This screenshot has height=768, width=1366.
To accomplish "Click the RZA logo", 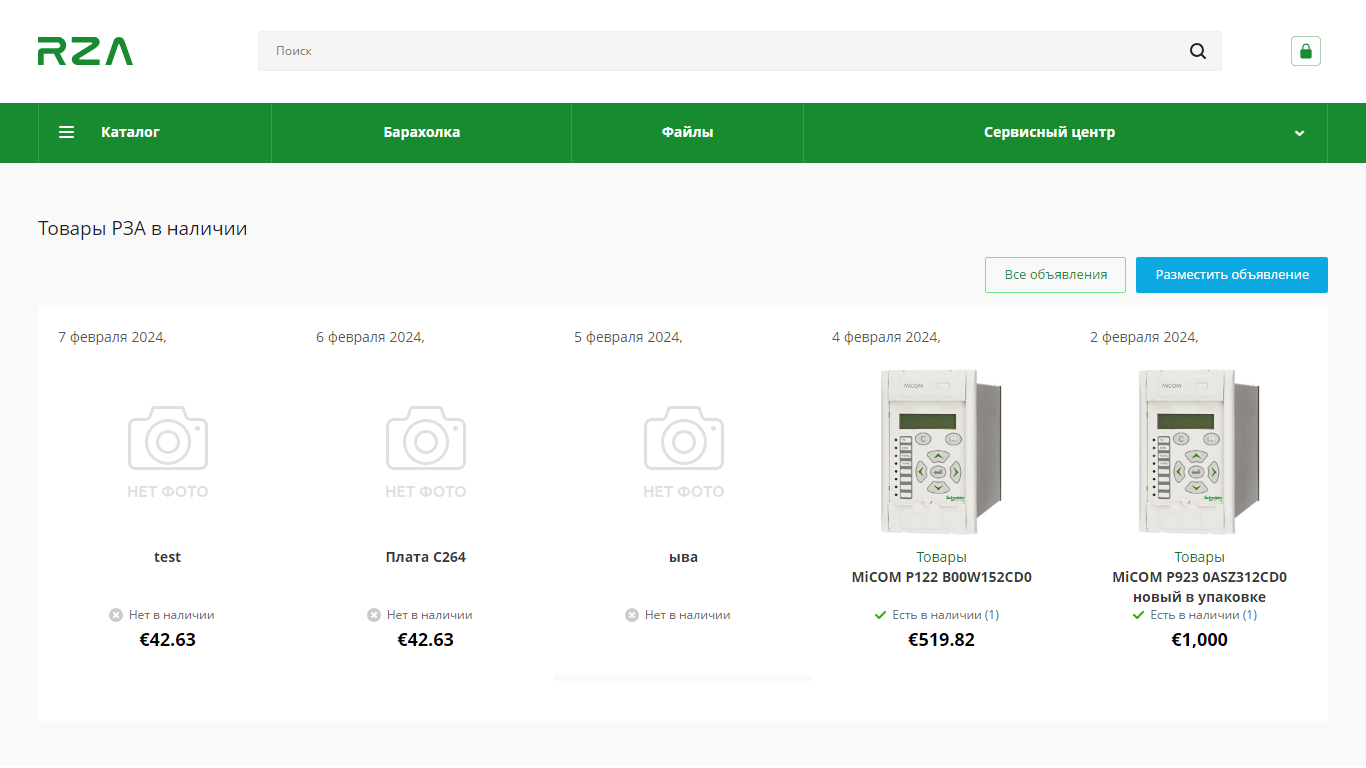I will click(x=85, y=51).
